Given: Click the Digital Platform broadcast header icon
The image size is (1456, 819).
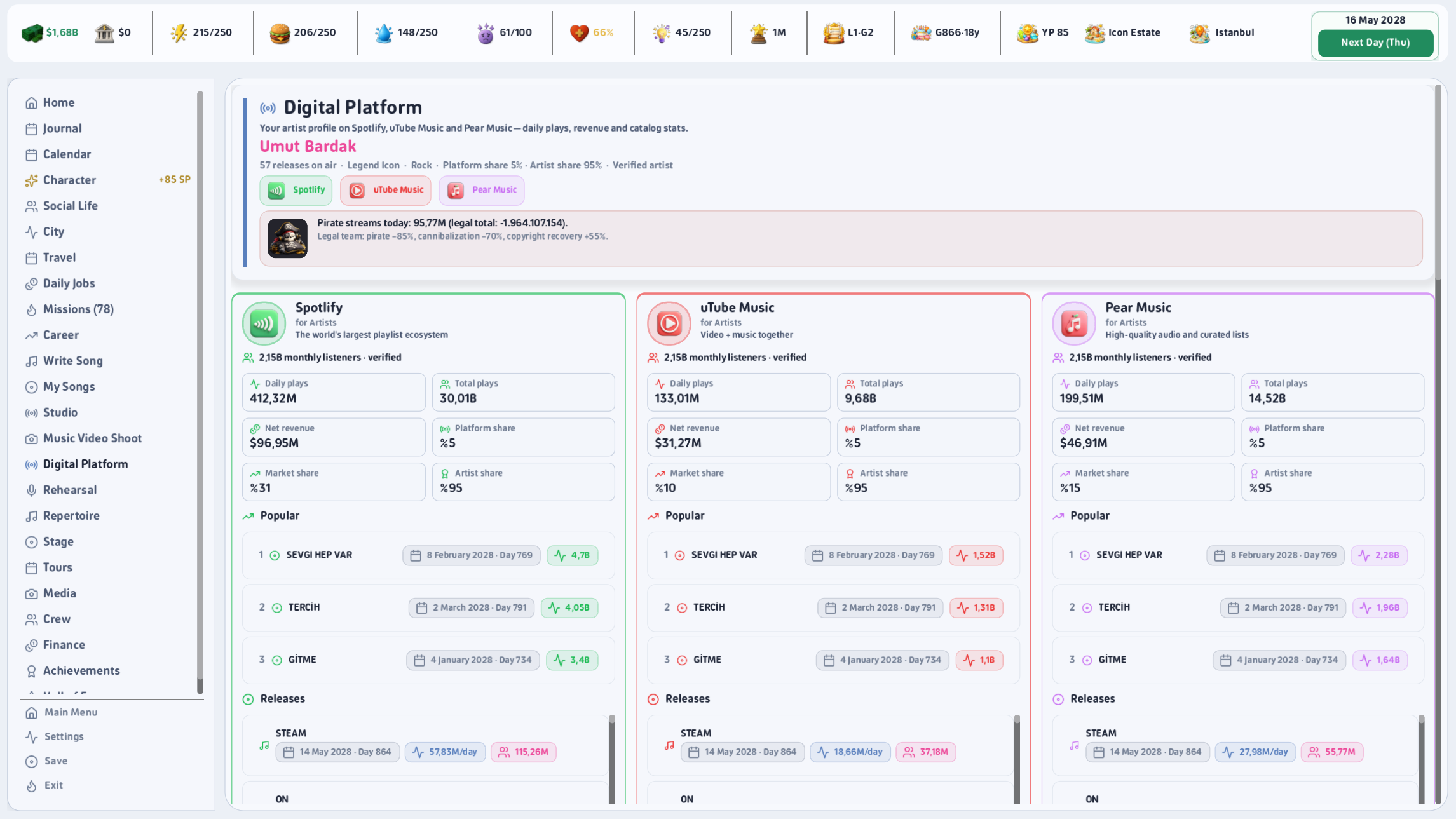Looking at the screenshot, I should pyautogui.click(x=268, y=108).
